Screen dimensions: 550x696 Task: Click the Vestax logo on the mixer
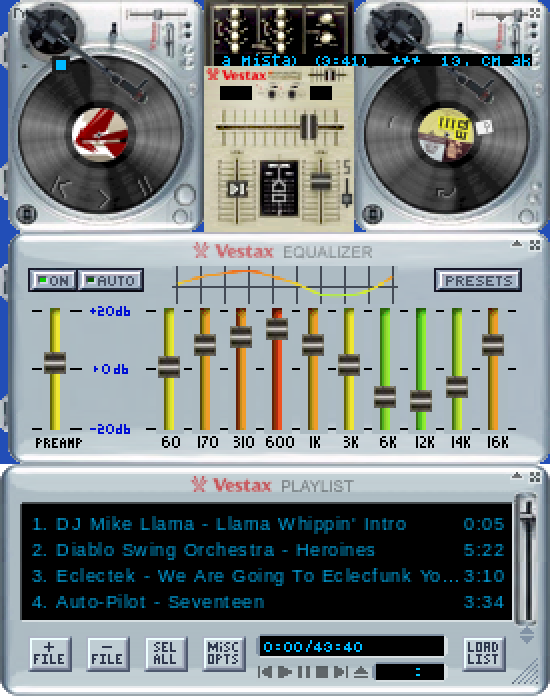pyautogui.click(x=237, y=75)
